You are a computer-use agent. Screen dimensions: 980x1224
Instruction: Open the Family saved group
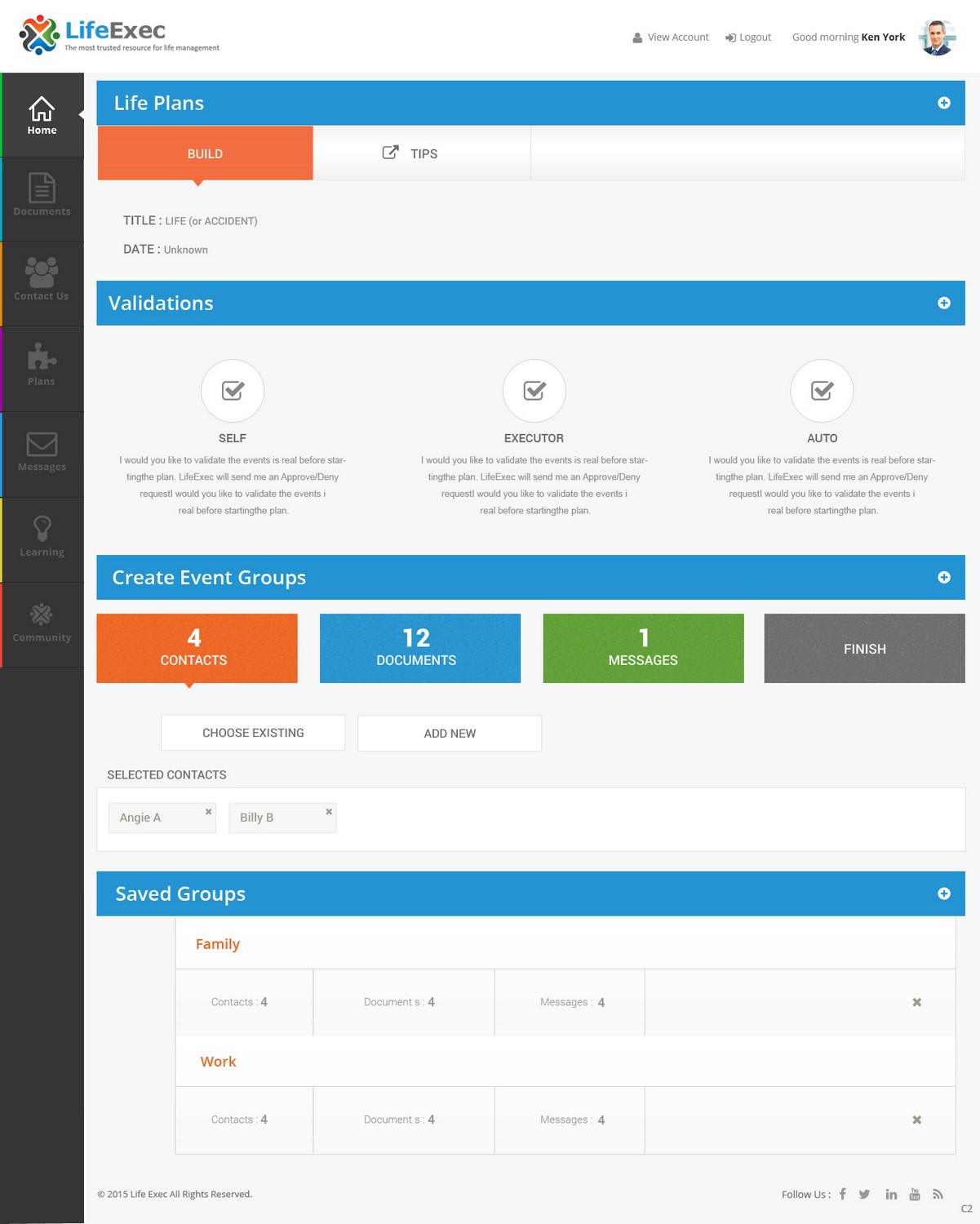pyautogui.click(x=218, y=944)
